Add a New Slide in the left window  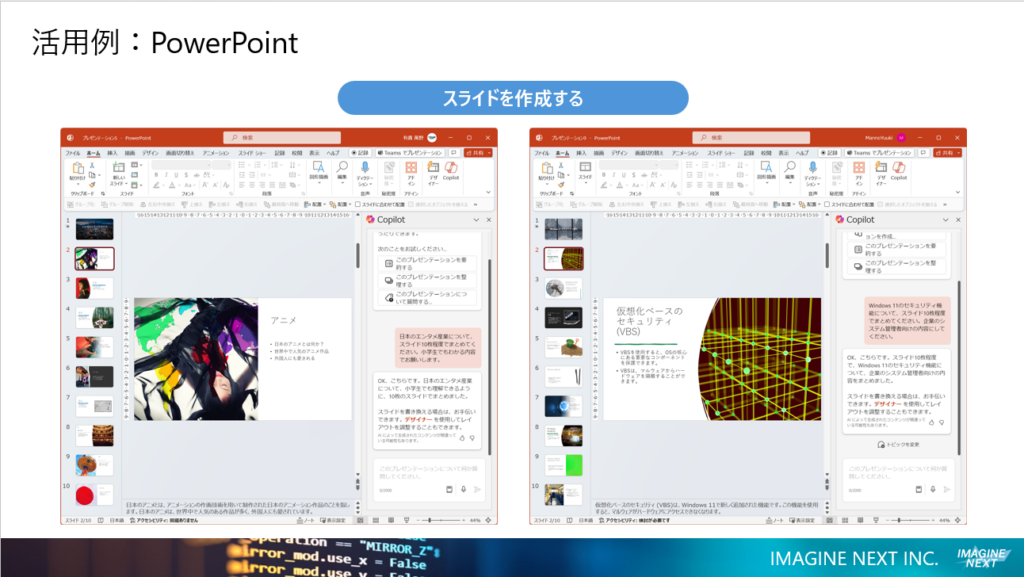pyautogui.click(x=119, y=174)
